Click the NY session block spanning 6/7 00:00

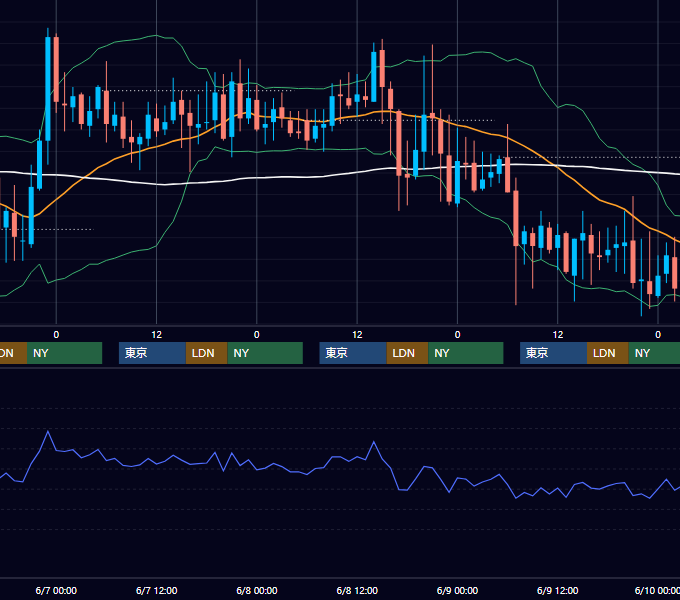click(64, 353)
